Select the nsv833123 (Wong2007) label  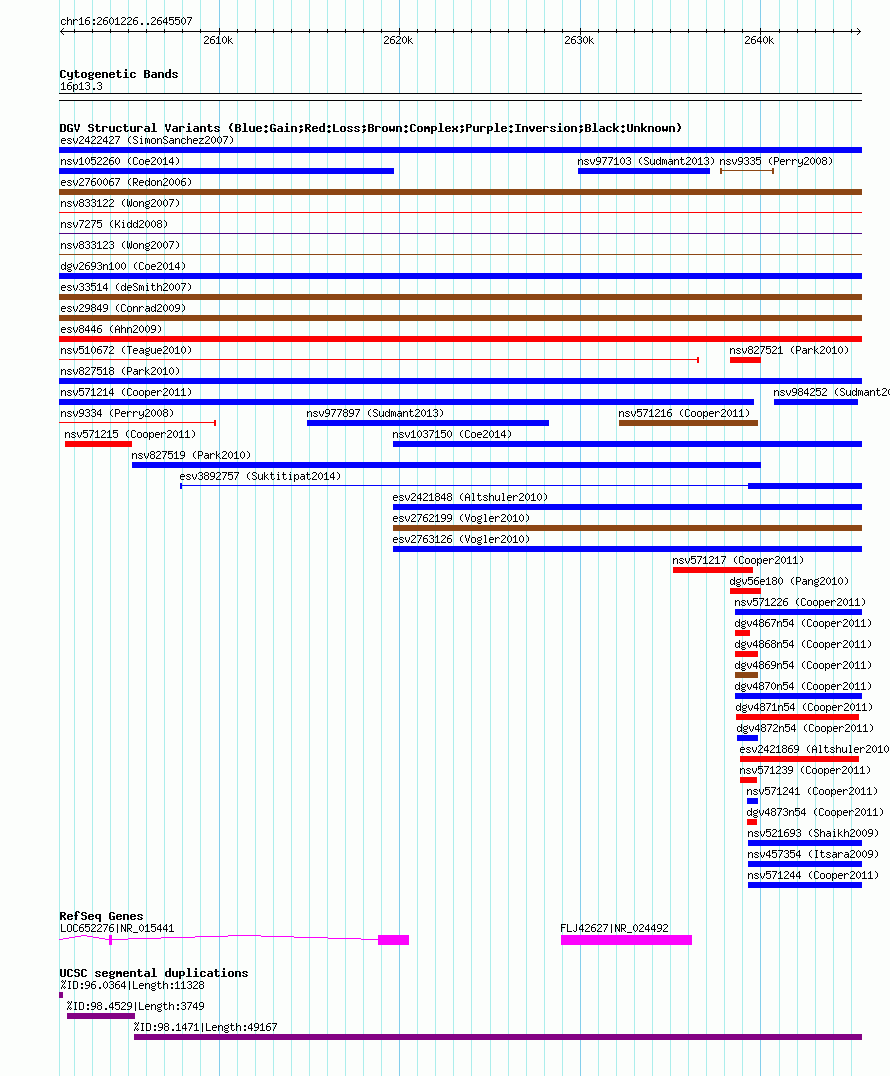pos(120,245)
